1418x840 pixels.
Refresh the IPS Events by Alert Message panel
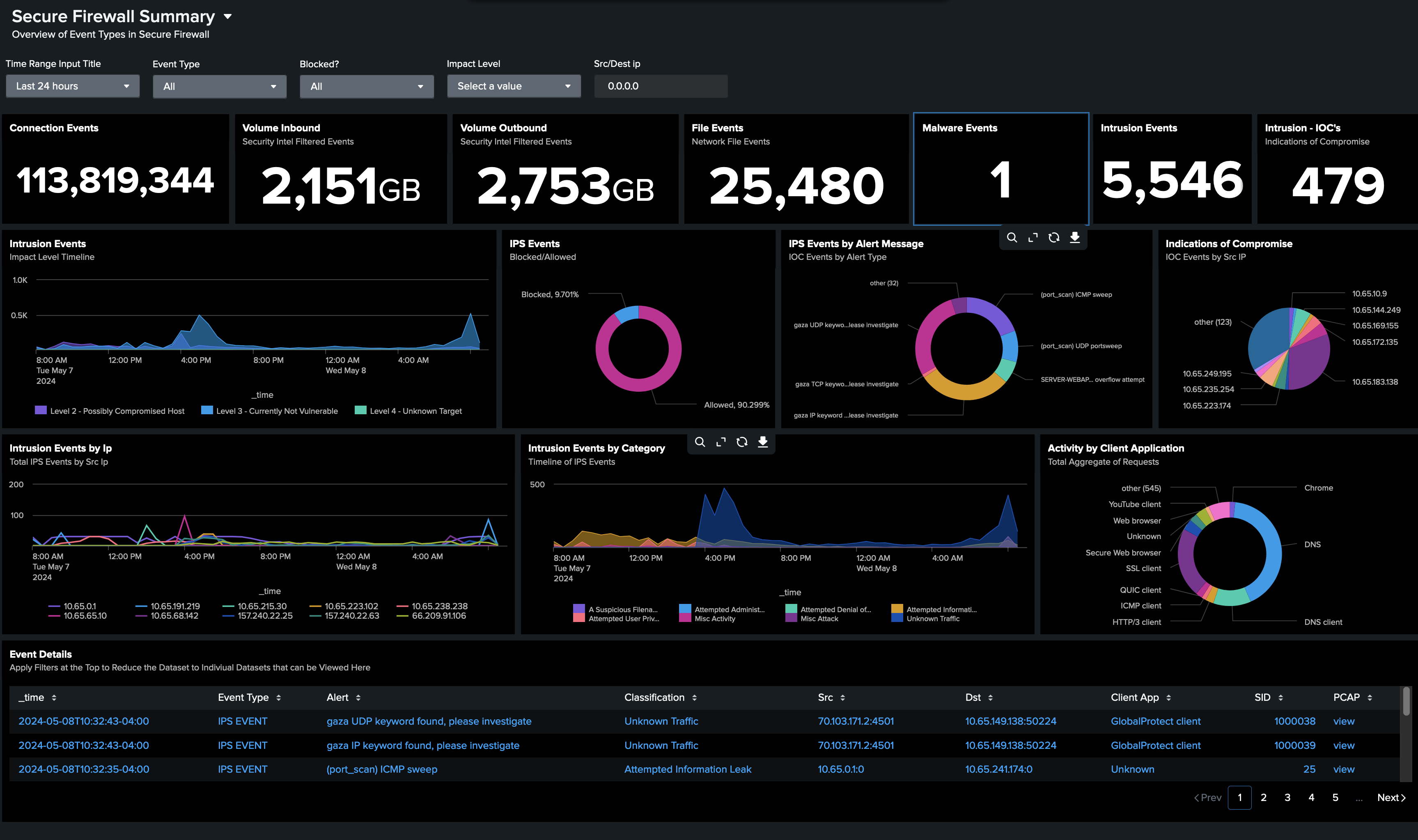[1053, 238]
